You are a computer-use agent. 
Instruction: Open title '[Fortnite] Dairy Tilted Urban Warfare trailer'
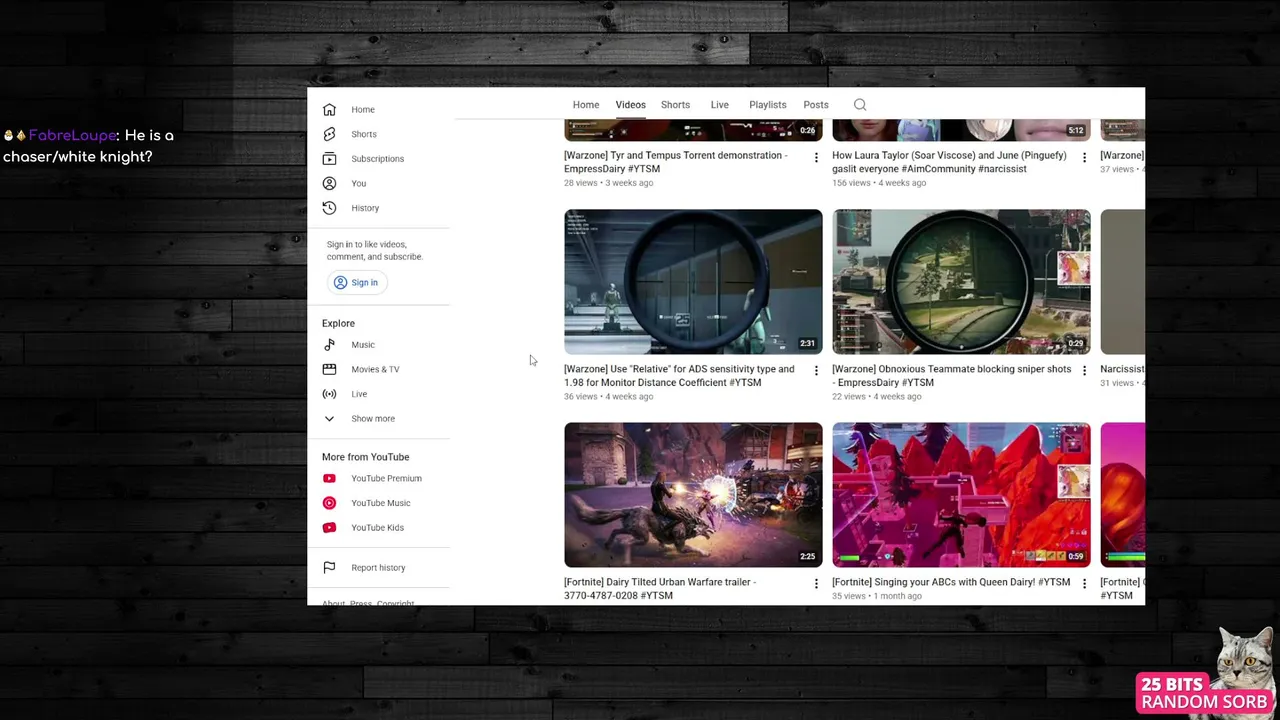660,589
